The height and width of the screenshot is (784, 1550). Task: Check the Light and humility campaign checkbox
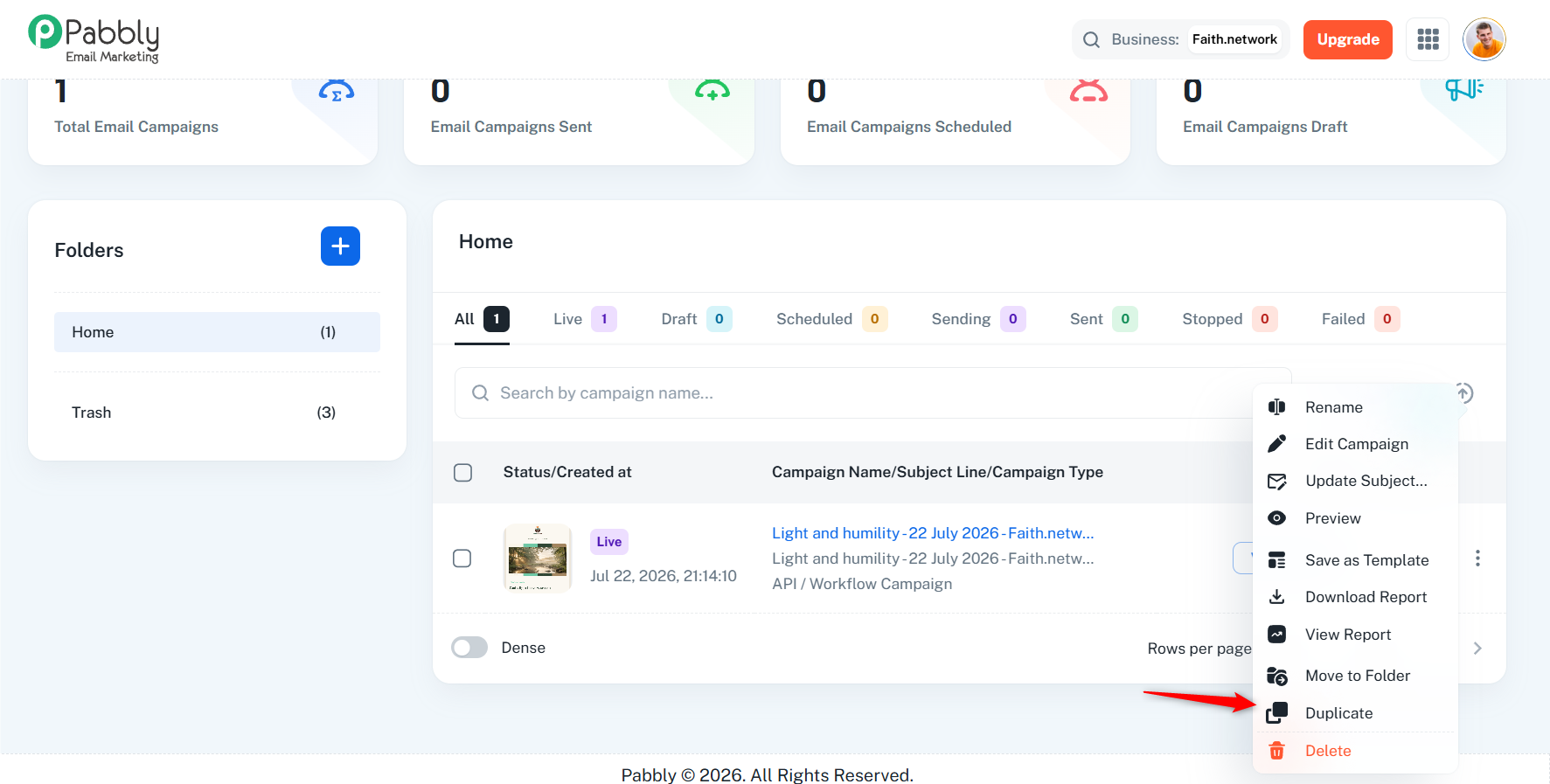(462, 559)
